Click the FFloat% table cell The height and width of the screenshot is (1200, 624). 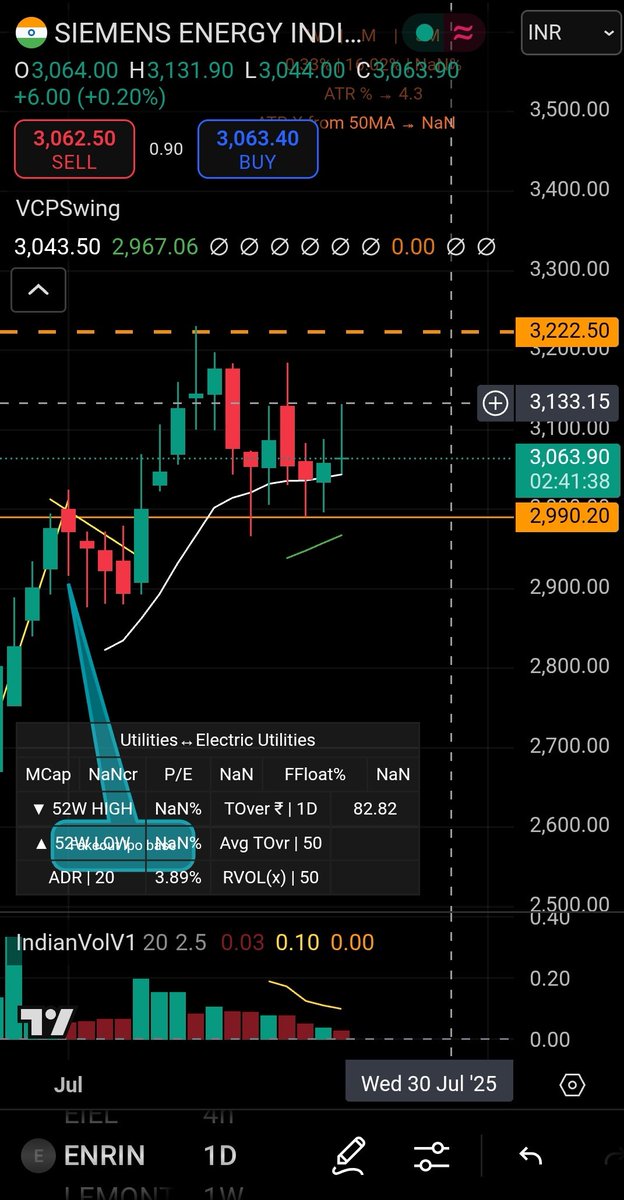(315, 774)
